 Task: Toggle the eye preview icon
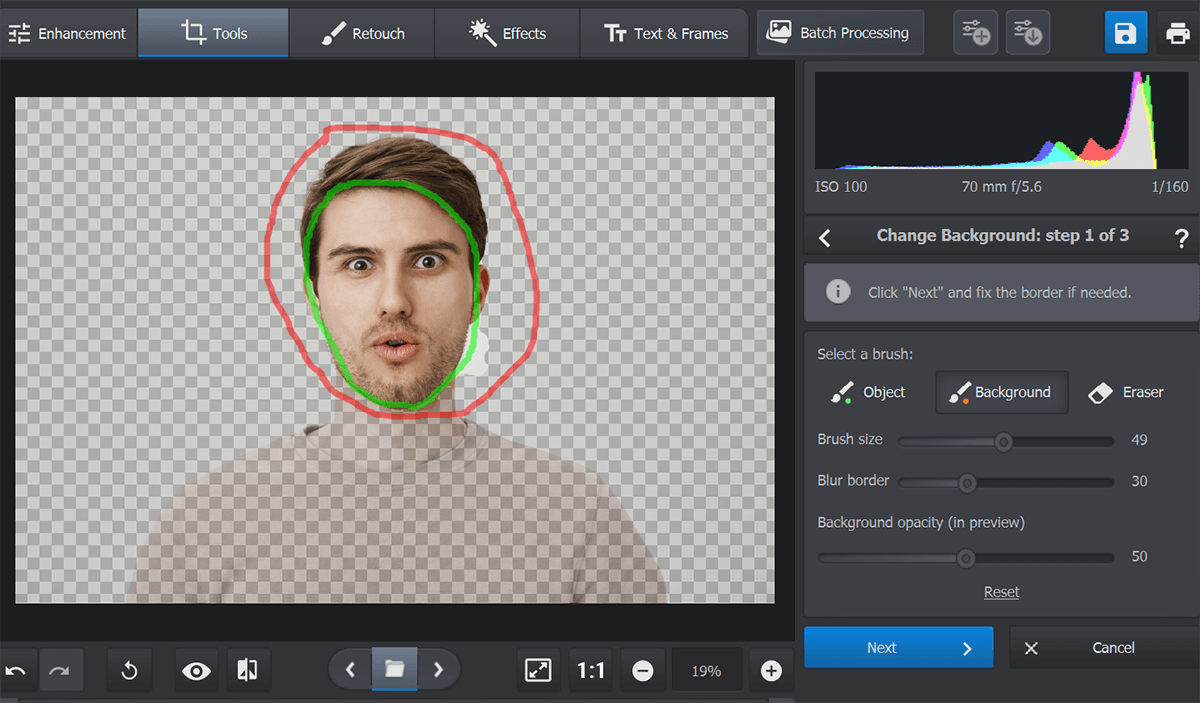tap(196, 671)
